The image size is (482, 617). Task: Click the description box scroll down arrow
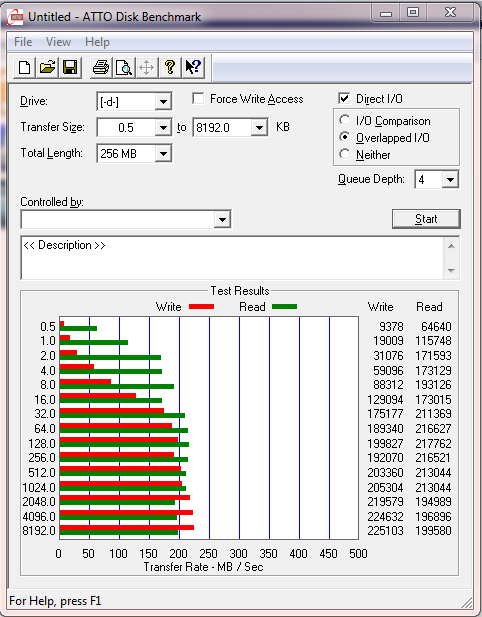(x=451, y=271)
